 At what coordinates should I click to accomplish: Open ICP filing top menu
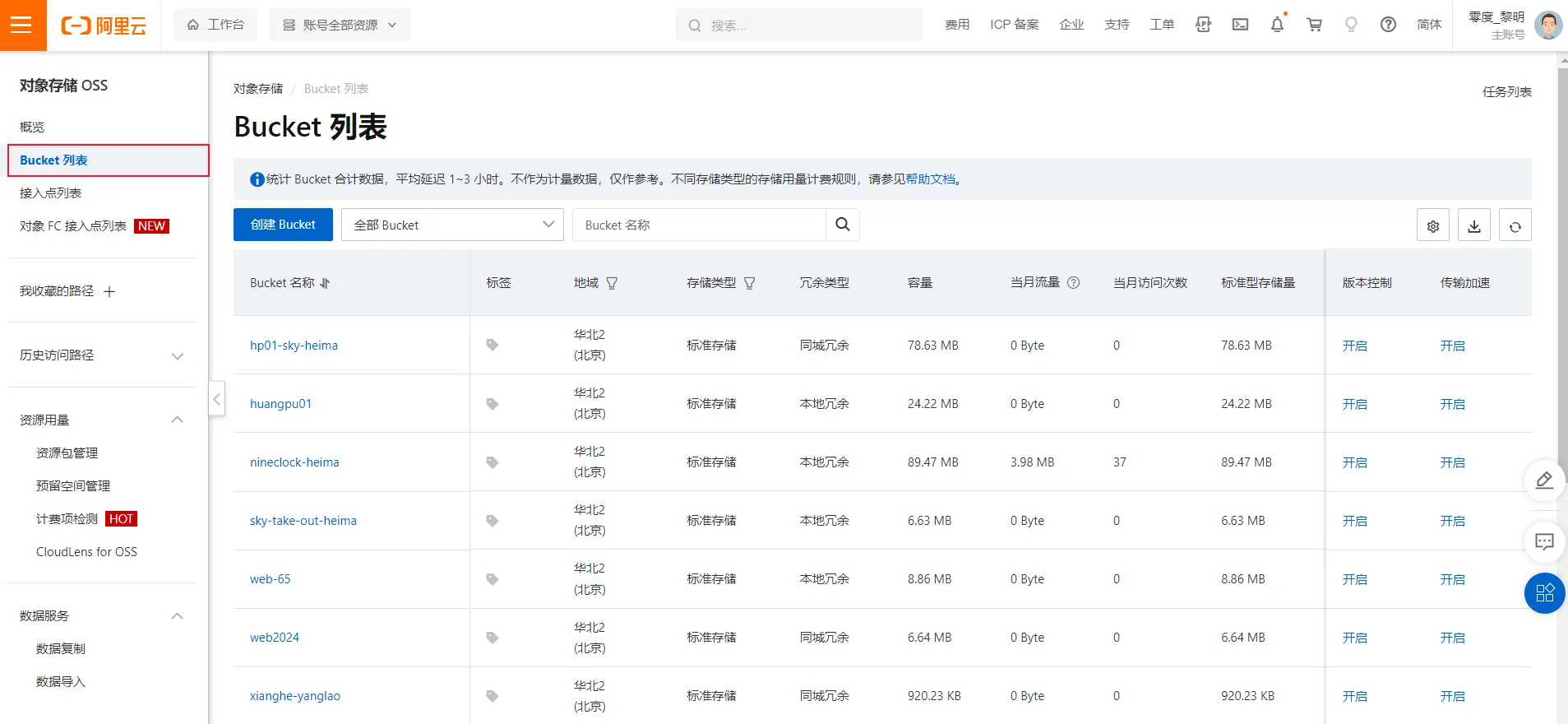tap(1014, 25)
